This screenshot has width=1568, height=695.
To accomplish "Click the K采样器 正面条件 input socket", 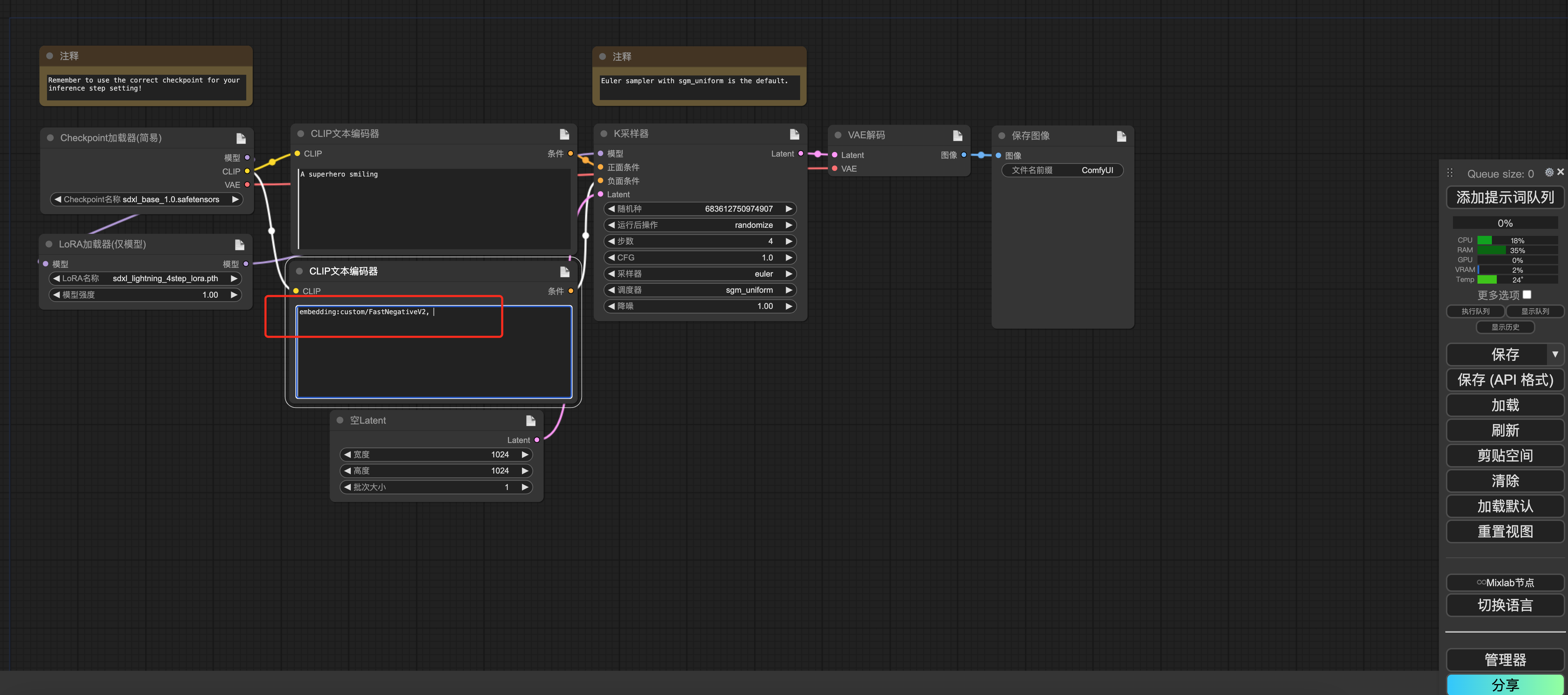I will click(x=601, y=167).
